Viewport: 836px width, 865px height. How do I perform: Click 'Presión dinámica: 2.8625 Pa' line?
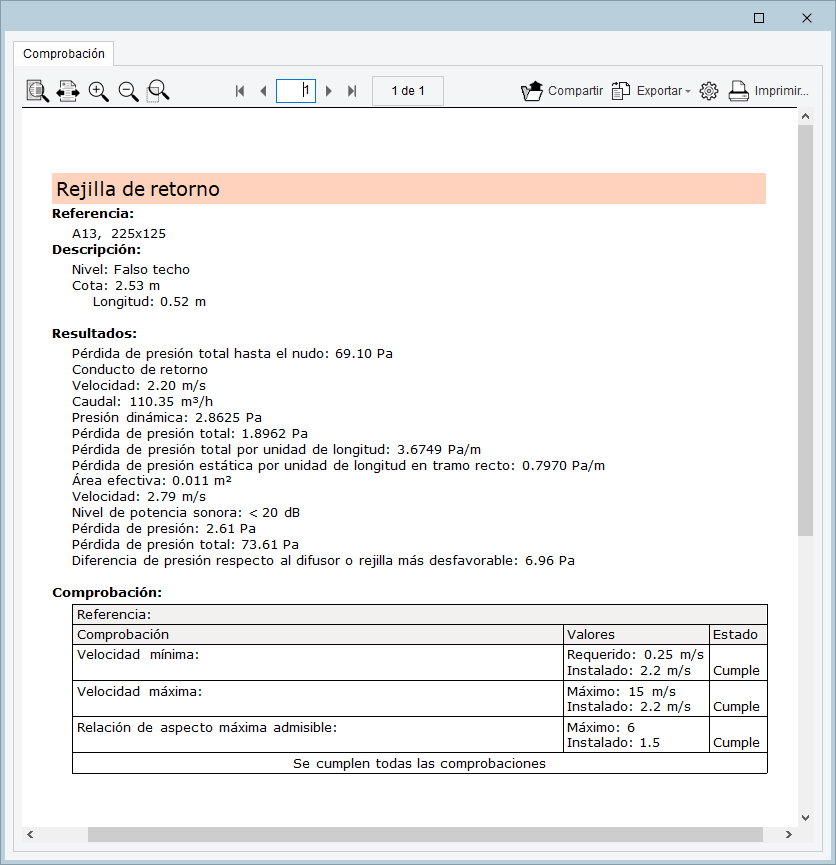(167, 417)
